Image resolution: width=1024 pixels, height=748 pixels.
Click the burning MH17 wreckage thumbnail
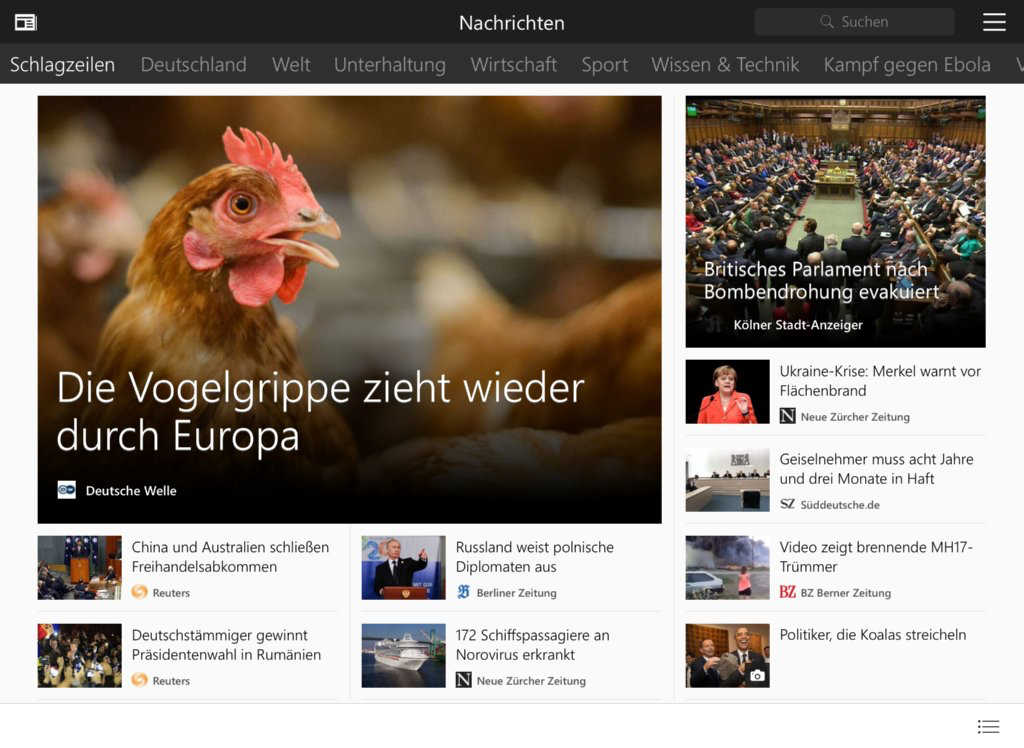pyautogui.click(x=727, y=567)
